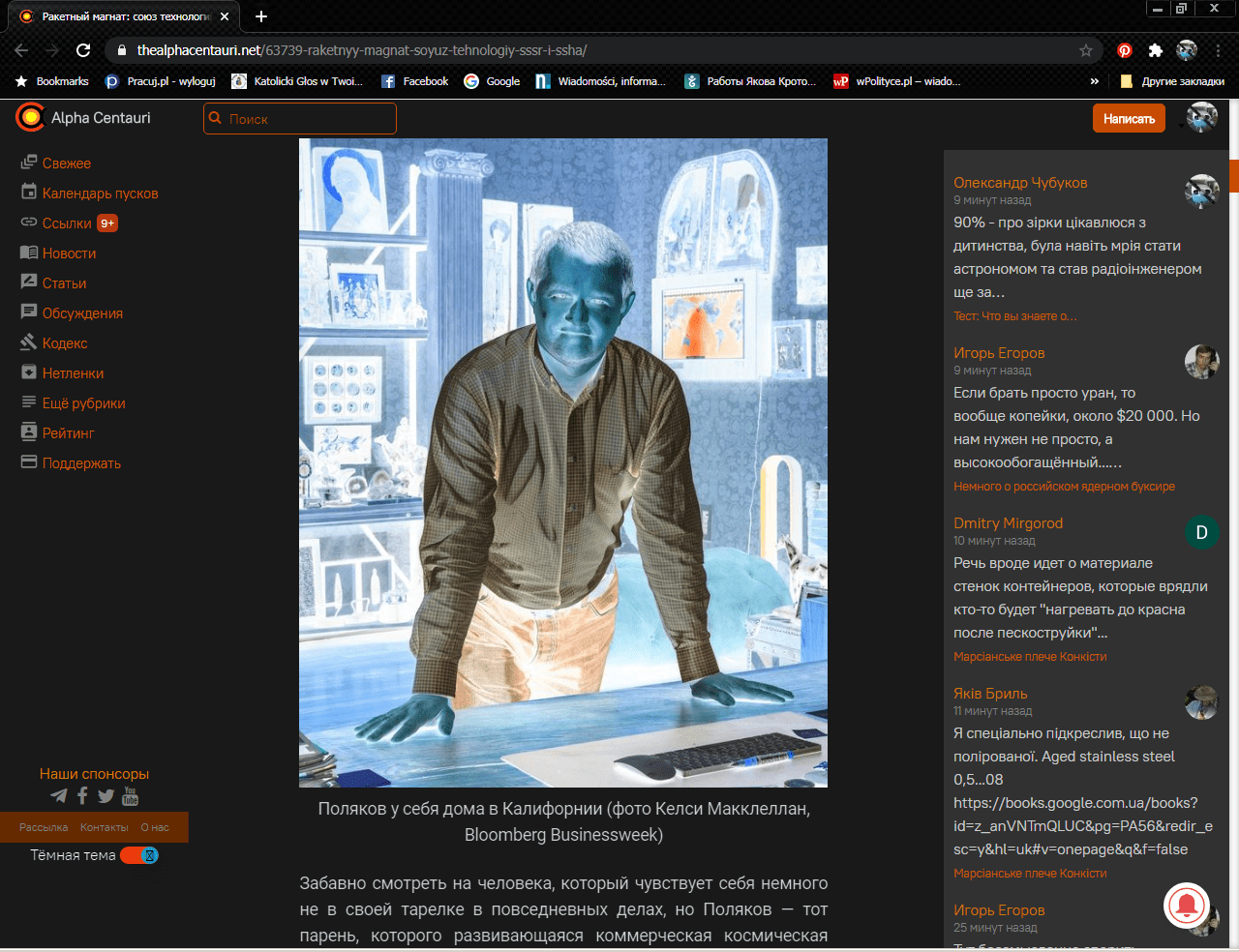Open the Telegram social icon
1239x952 pixels.
tap(59, 796)
